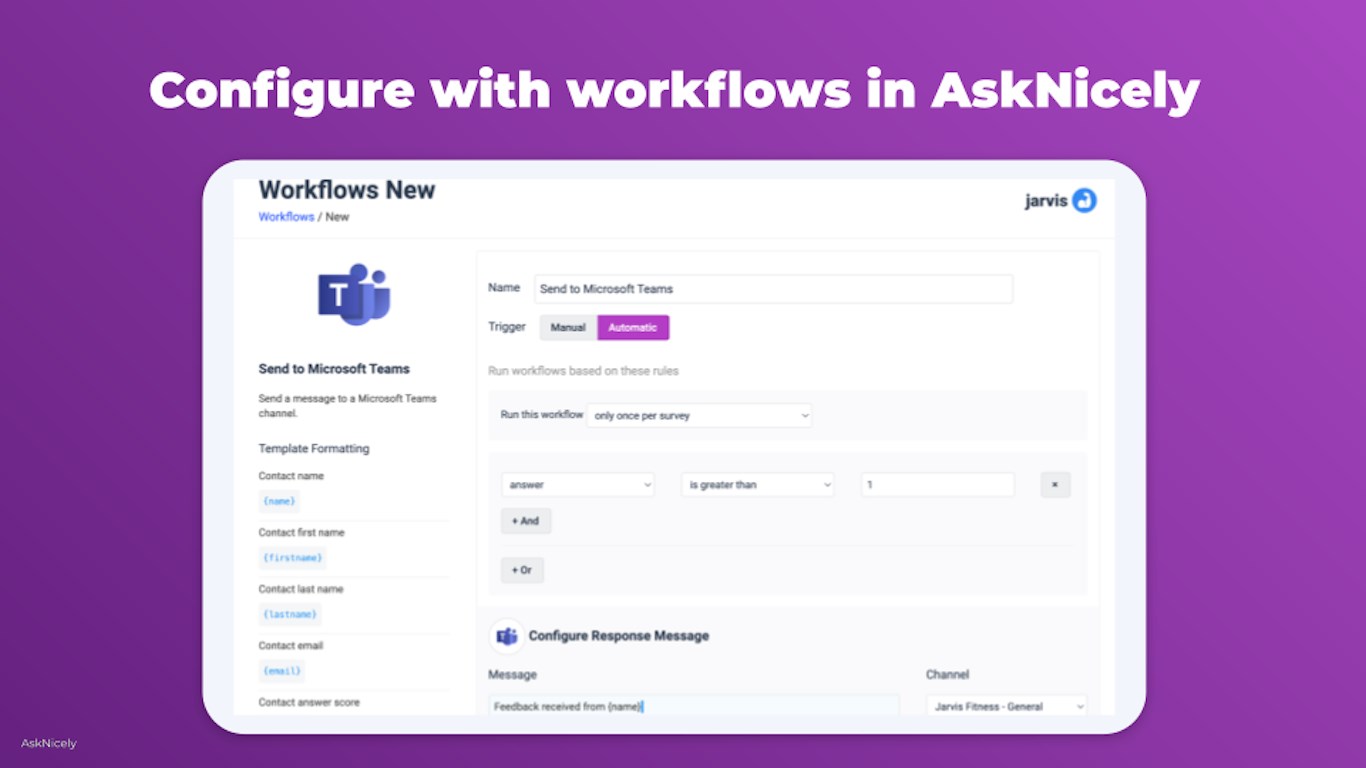Image resolution: width=1366 pixels, height=768 pixels.
Task: Click the rule value field containing 1
Action: pyautogui.click(x=938, y=485)
